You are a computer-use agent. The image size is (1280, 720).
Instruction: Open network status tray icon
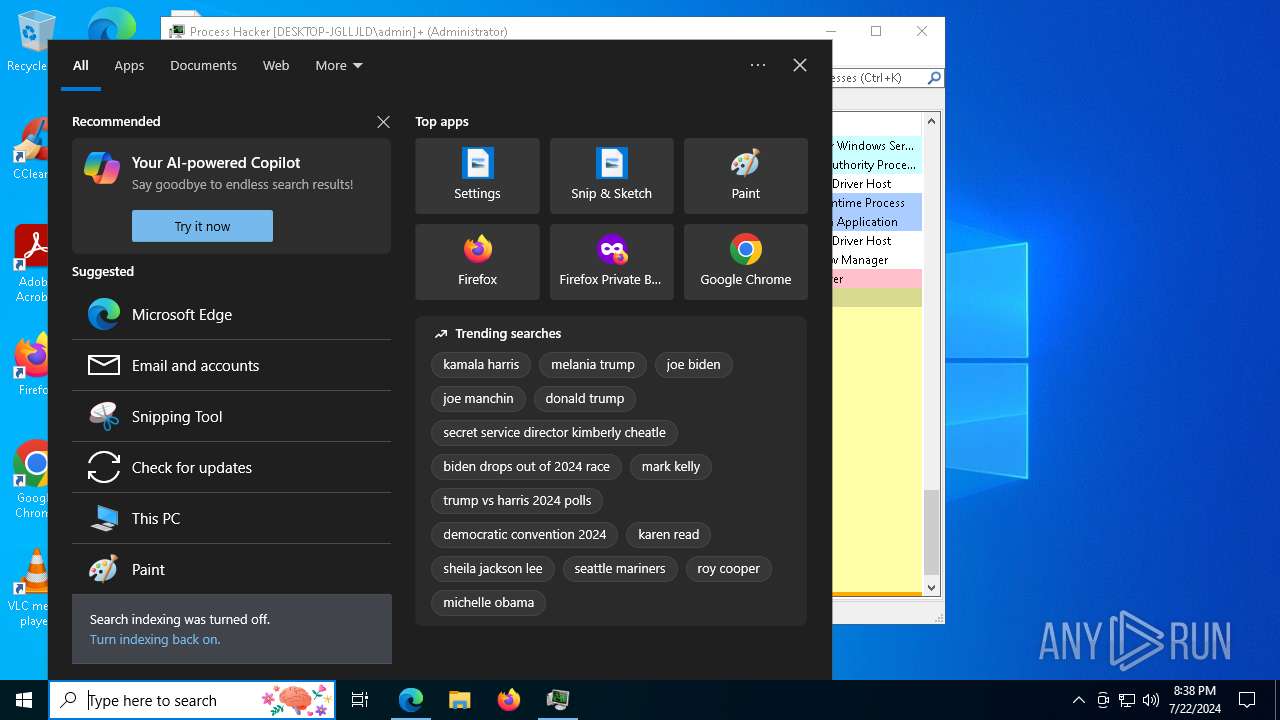1127,700
